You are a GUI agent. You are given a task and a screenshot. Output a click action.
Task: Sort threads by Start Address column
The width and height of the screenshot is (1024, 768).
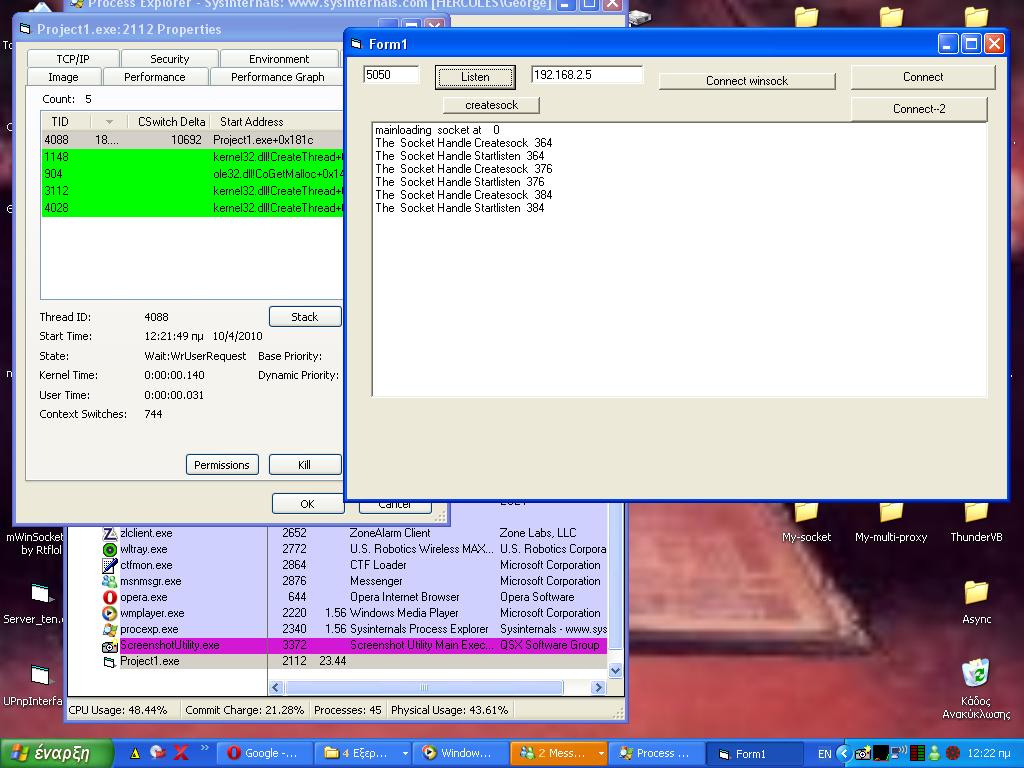[277, 121]
